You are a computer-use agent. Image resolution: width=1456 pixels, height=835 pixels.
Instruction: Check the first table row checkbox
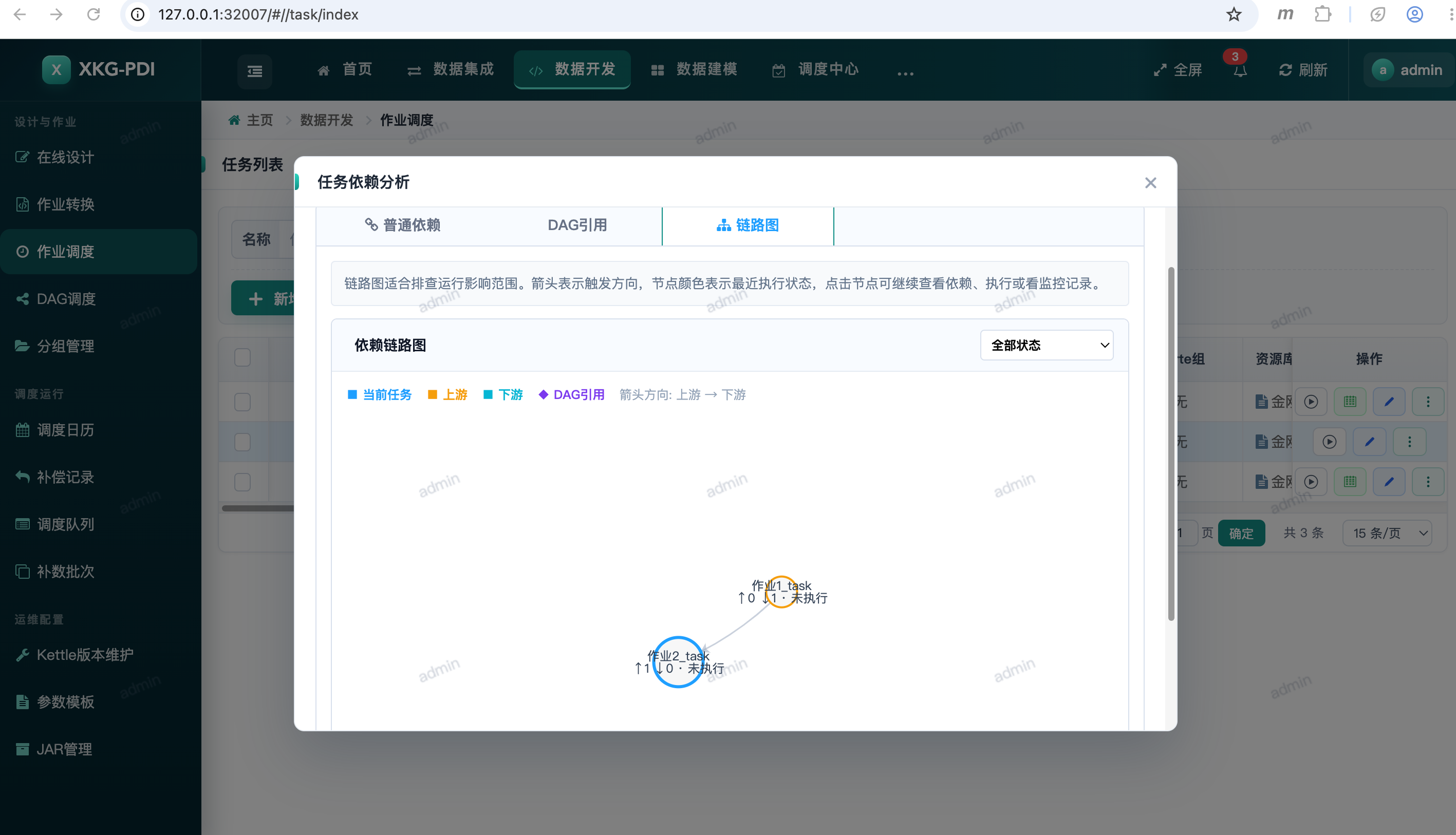click(x=242, y=402)
